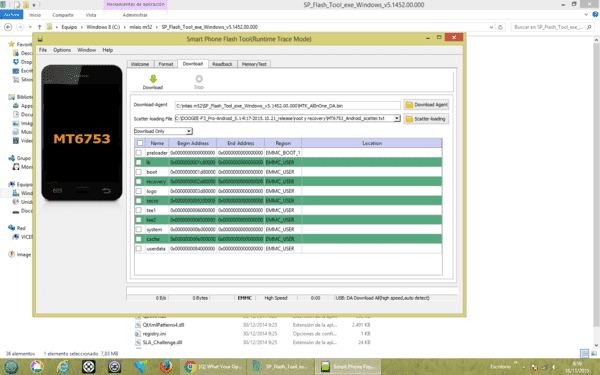
Task: Switch to the Welcome tab
Action: coord(140,64)
